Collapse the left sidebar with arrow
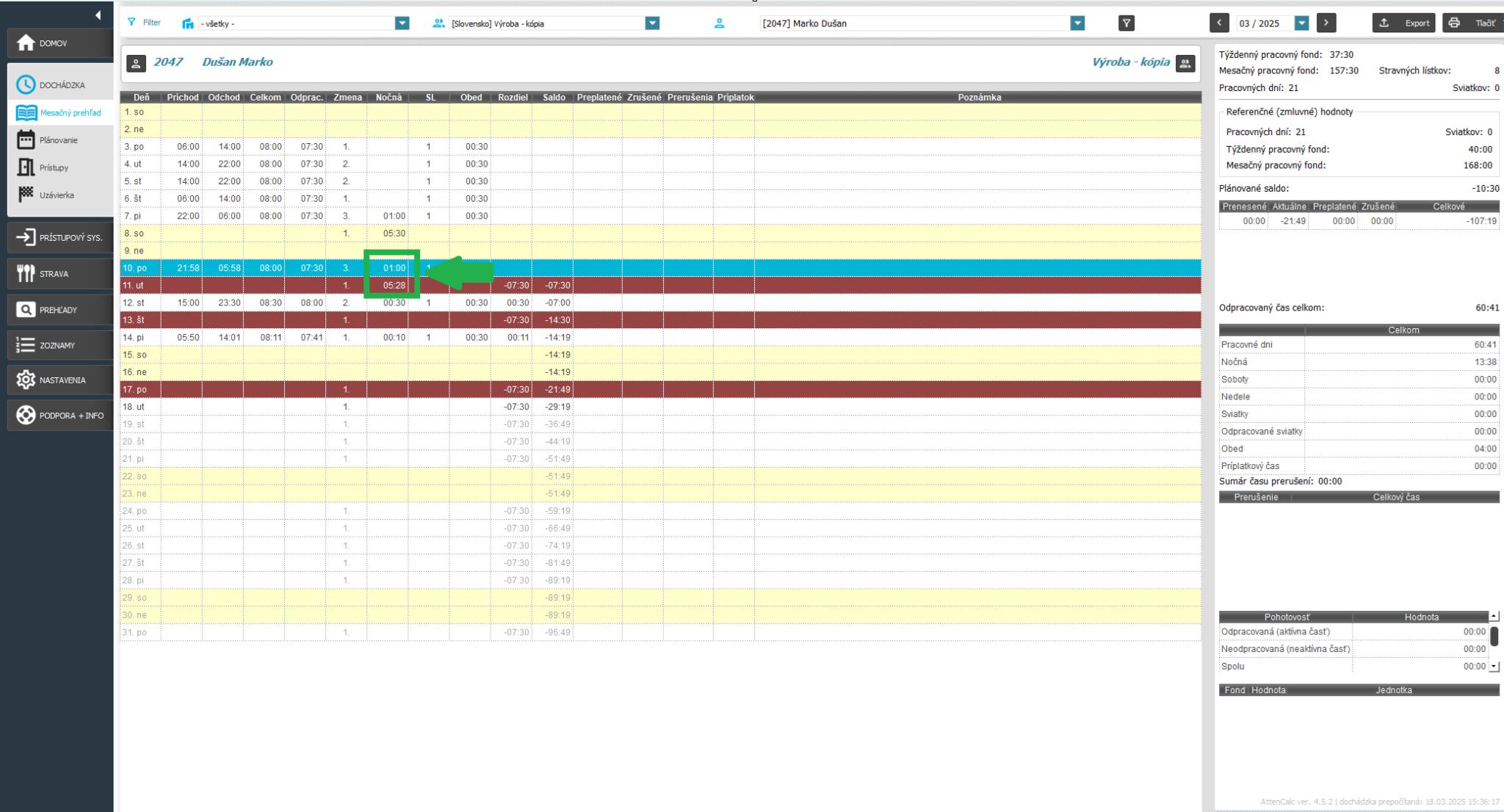The image size is (1504, 812). click(x=98, y=15)
